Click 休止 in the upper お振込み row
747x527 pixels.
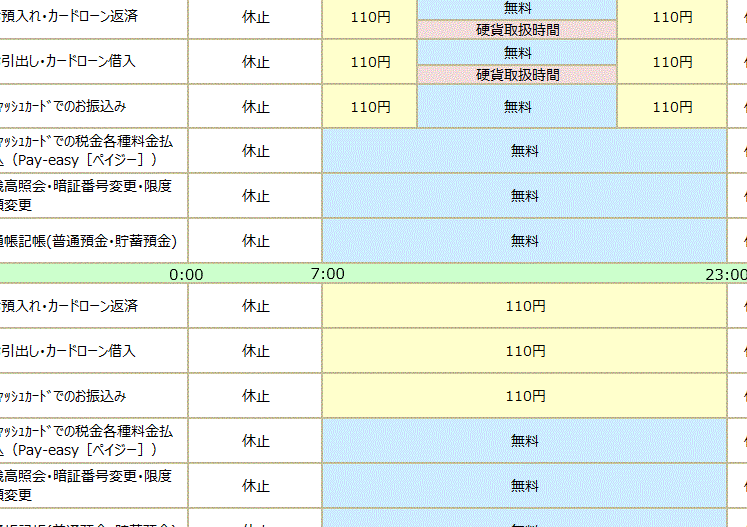(x=256, y=107)
